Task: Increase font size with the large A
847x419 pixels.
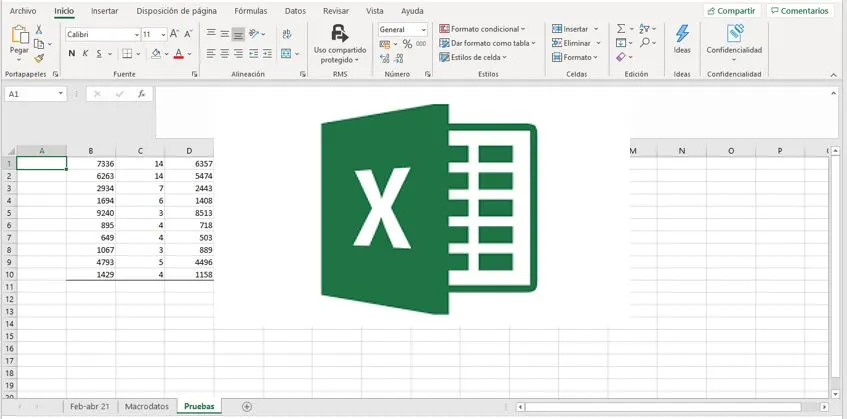Action: [174, 34]
